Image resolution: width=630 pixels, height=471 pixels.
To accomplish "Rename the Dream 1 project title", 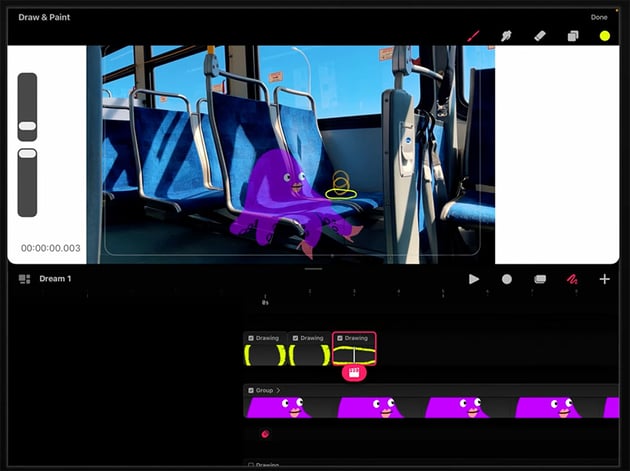I will pos(55,279).
